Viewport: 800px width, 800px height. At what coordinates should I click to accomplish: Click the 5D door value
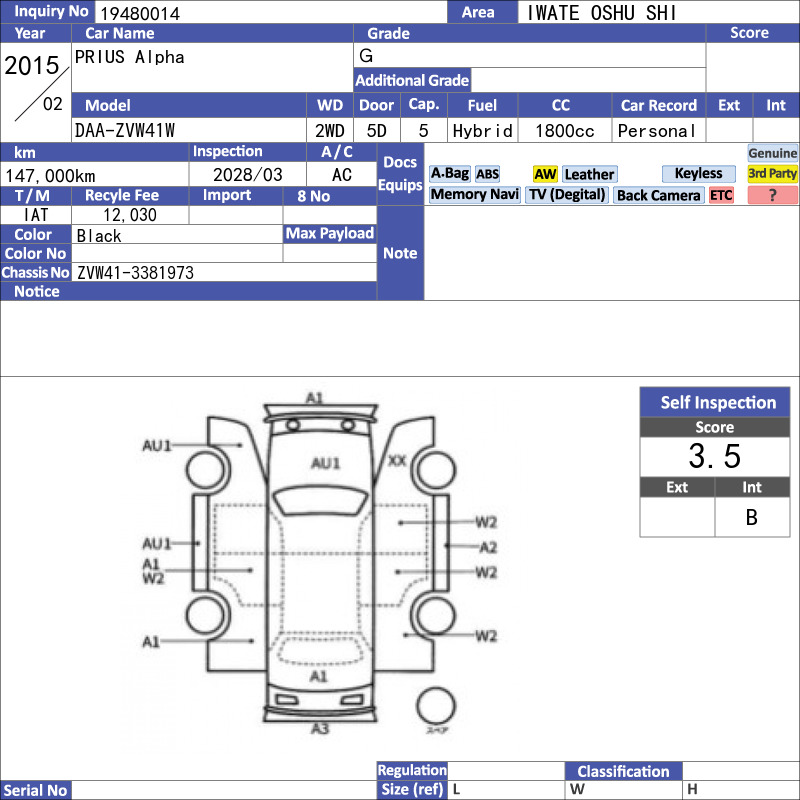click(377, 131)
